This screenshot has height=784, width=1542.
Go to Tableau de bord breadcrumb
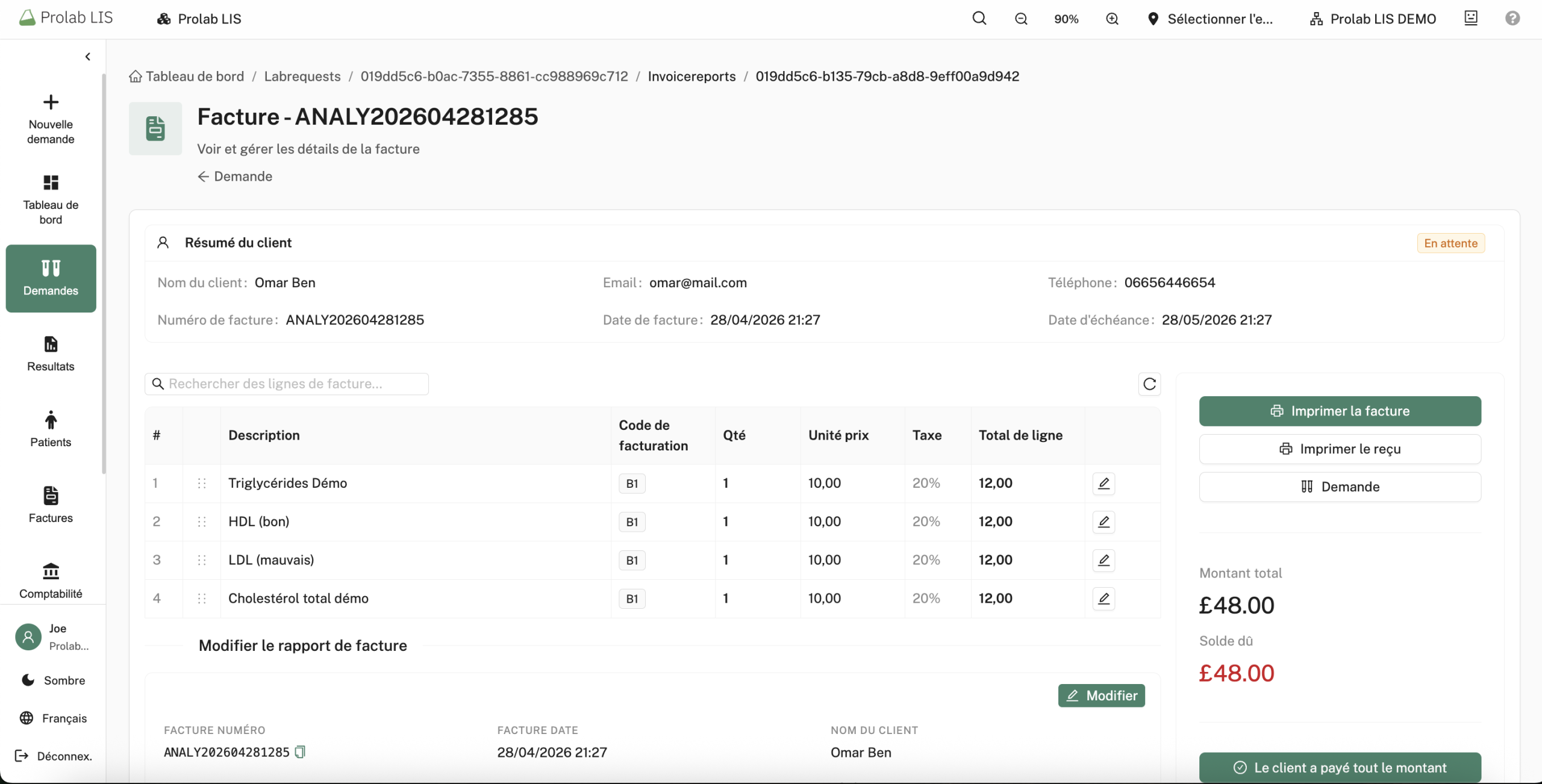click(x=187, y=76)
